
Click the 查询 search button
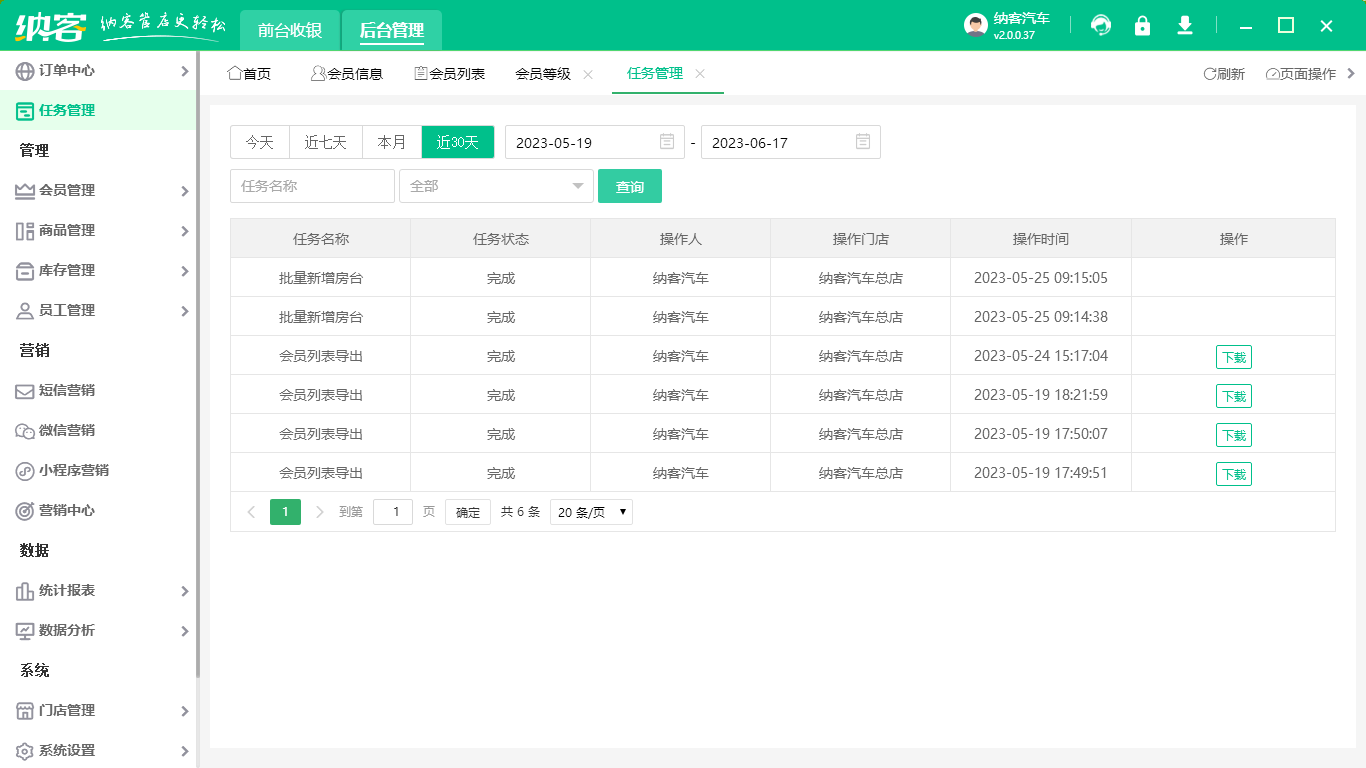(630, 186)
